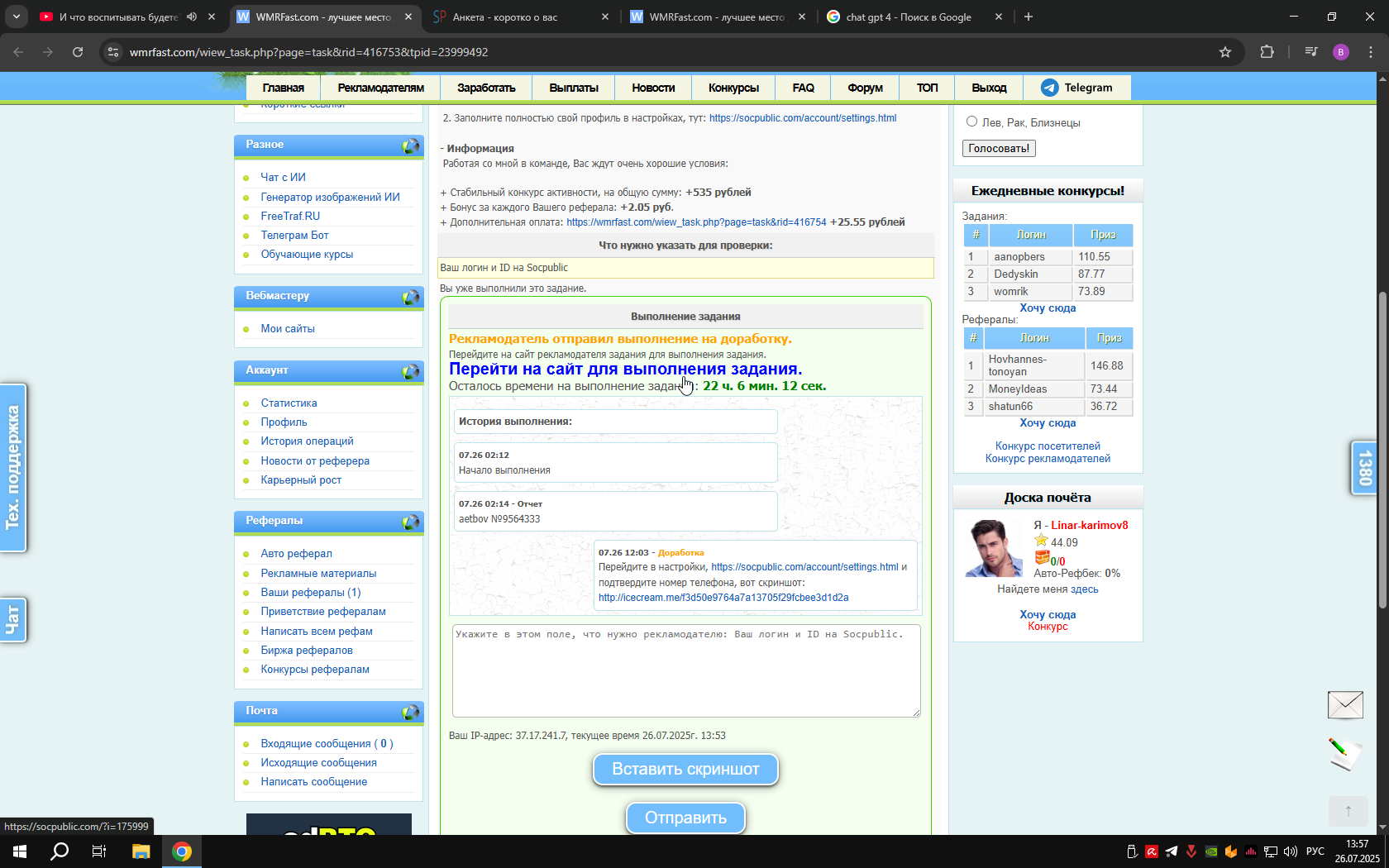Open Task View on taskbar
This screenshot has width=1389, height=868.
[99, 851]
